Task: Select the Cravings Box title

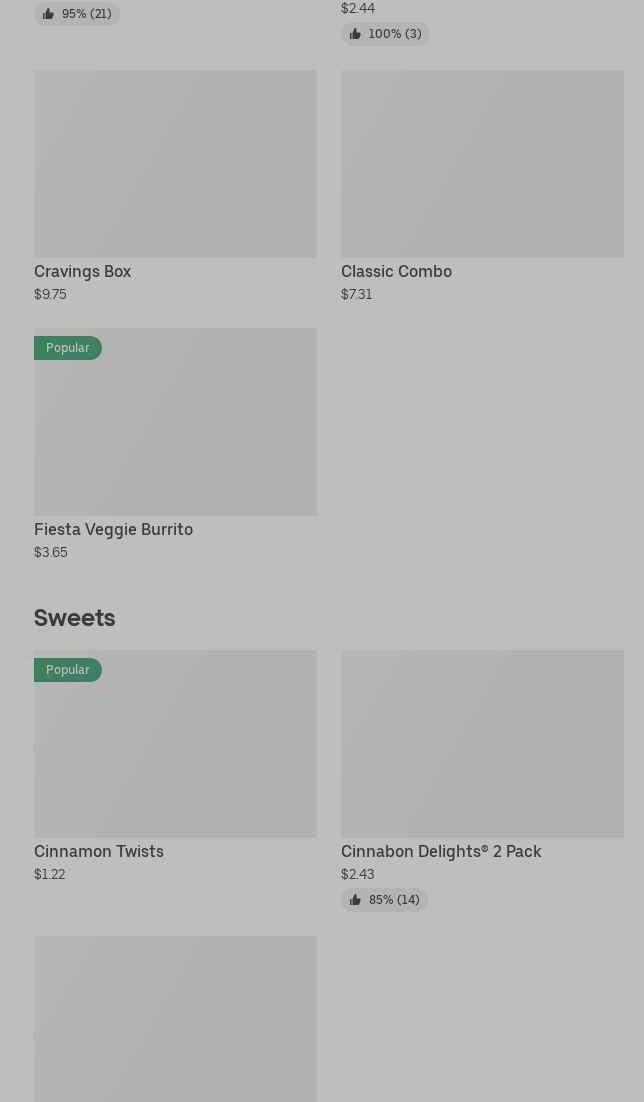Action: (x=83, y=271)
